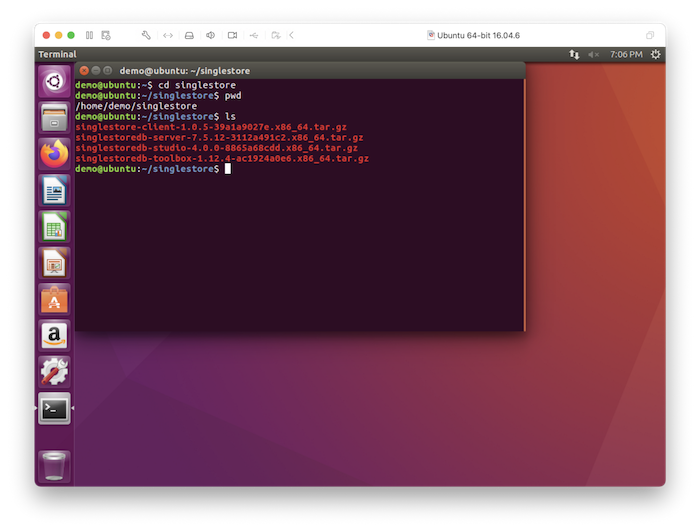The width and height of the screenshot is (700, 532).
Task: Click the singlestore-client tar.gz filename
Action: (211, 127)
